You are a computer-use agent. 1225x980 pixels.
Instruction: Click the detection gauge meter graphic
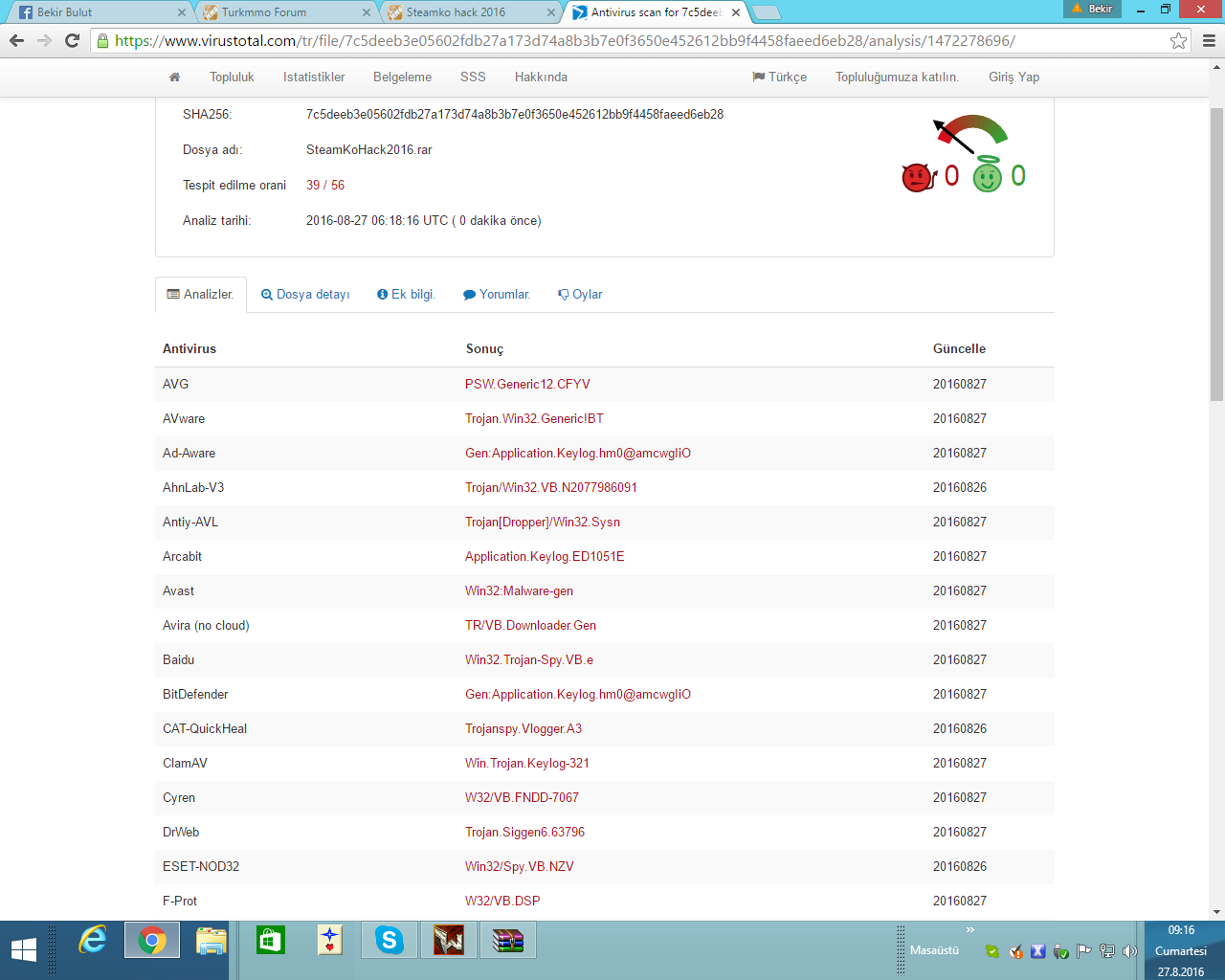pyautogui.click(x=970, y=134)
